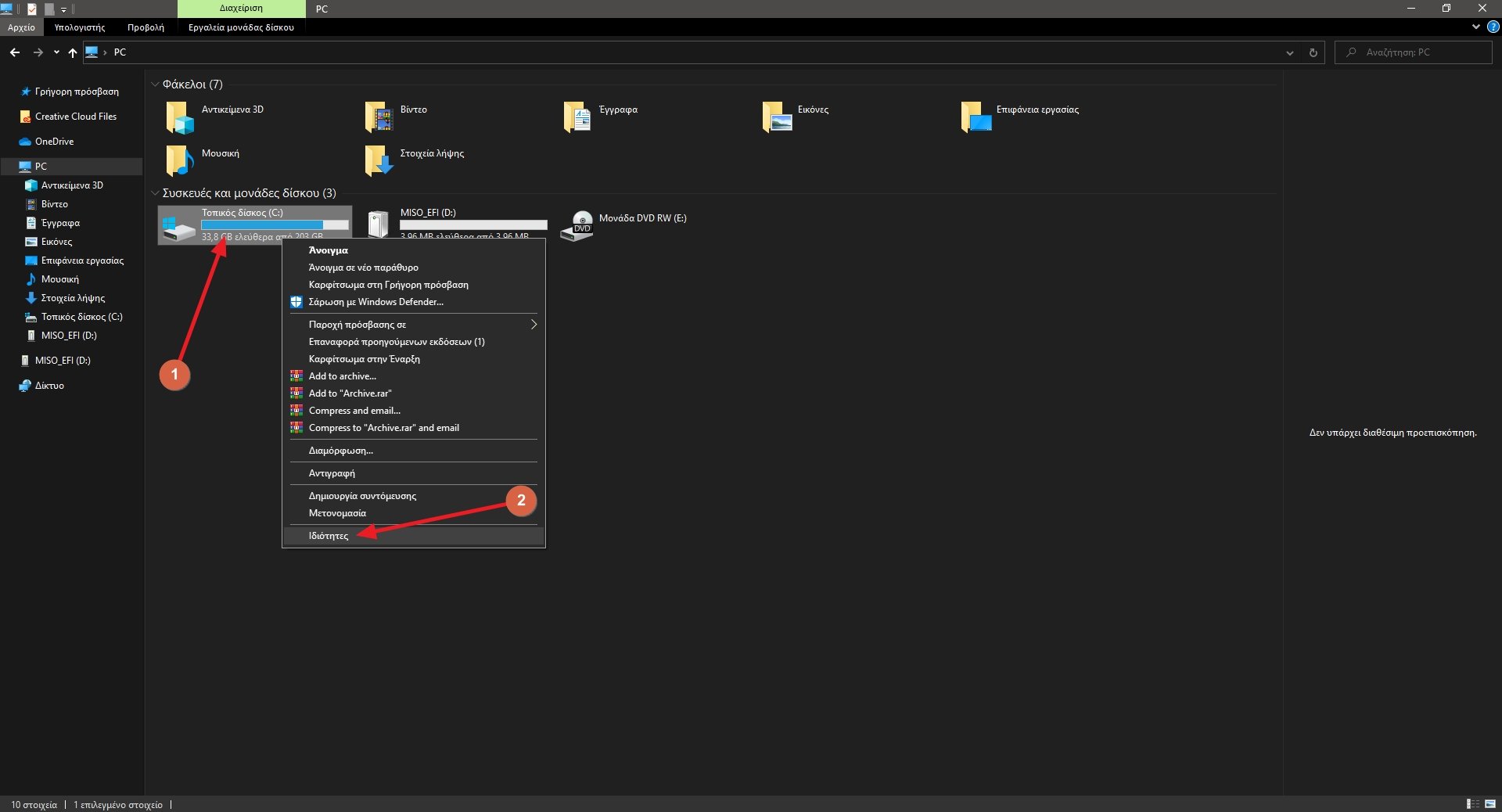Switch to large icons view in status bar
Image resolution: width=1502 pixels, height=812 pixels.
tap(1490, 803)
